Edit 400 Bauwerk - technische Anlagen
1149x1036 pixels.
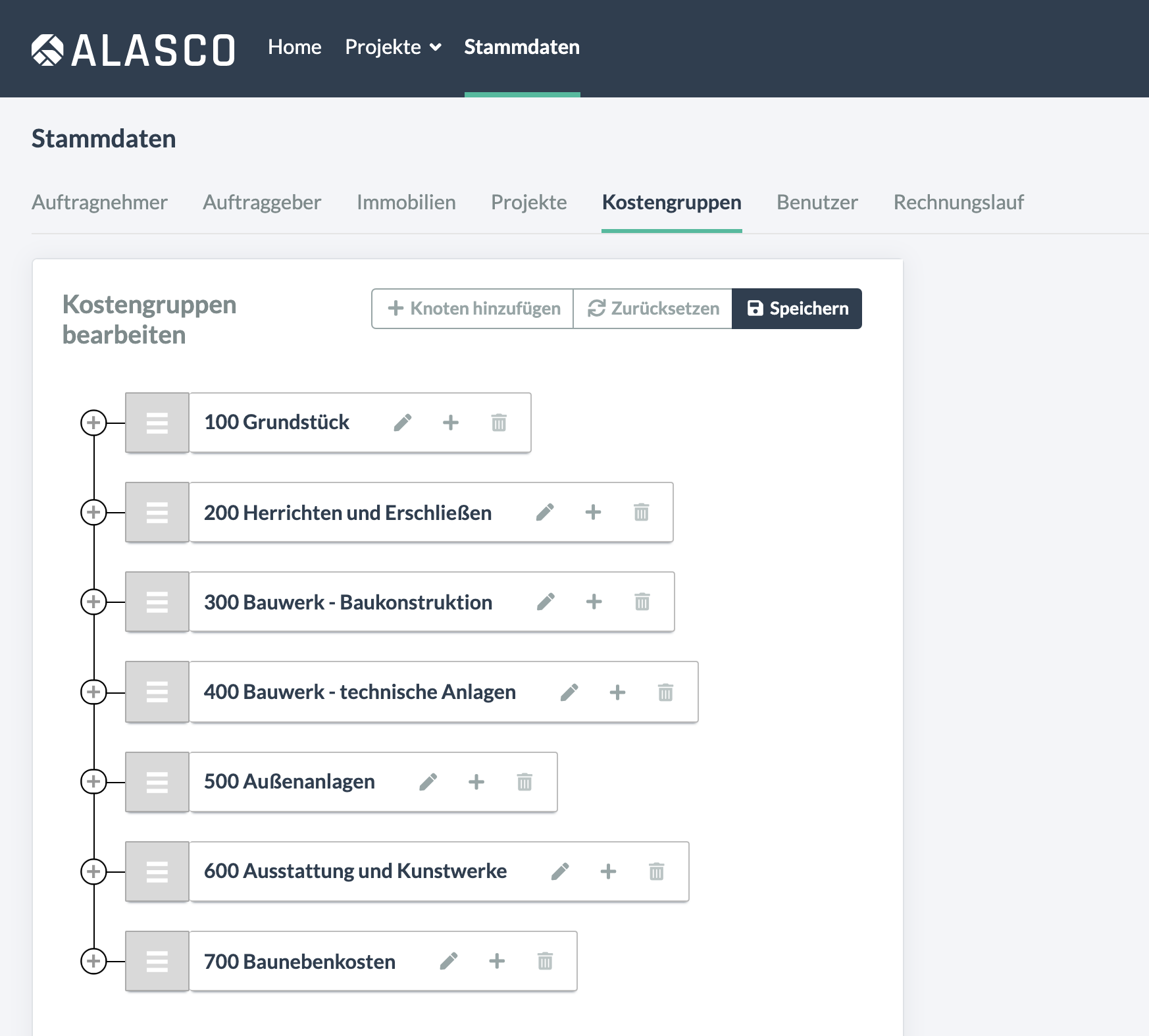pos(569,692)
